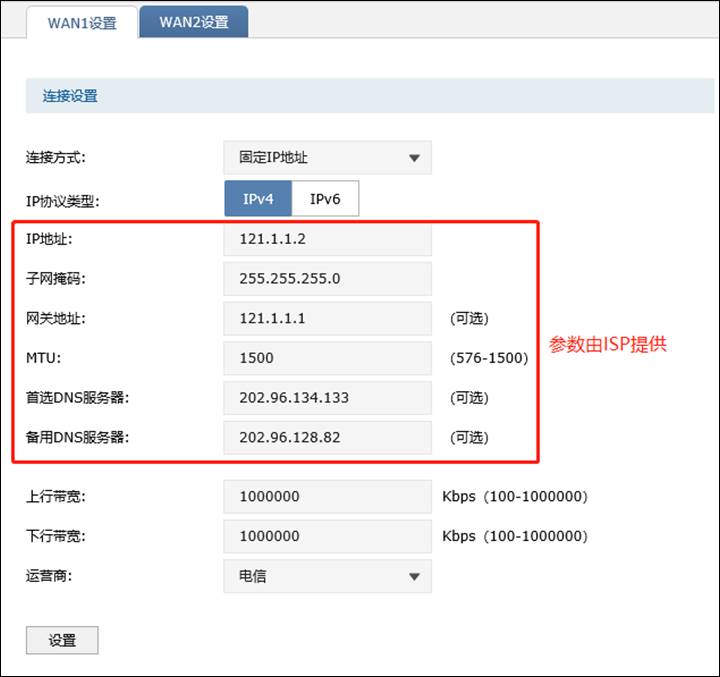Click the 子网掩码 field with 255.255.255.0
This screenshot has height=677, width=720.
tap(327, 279)
